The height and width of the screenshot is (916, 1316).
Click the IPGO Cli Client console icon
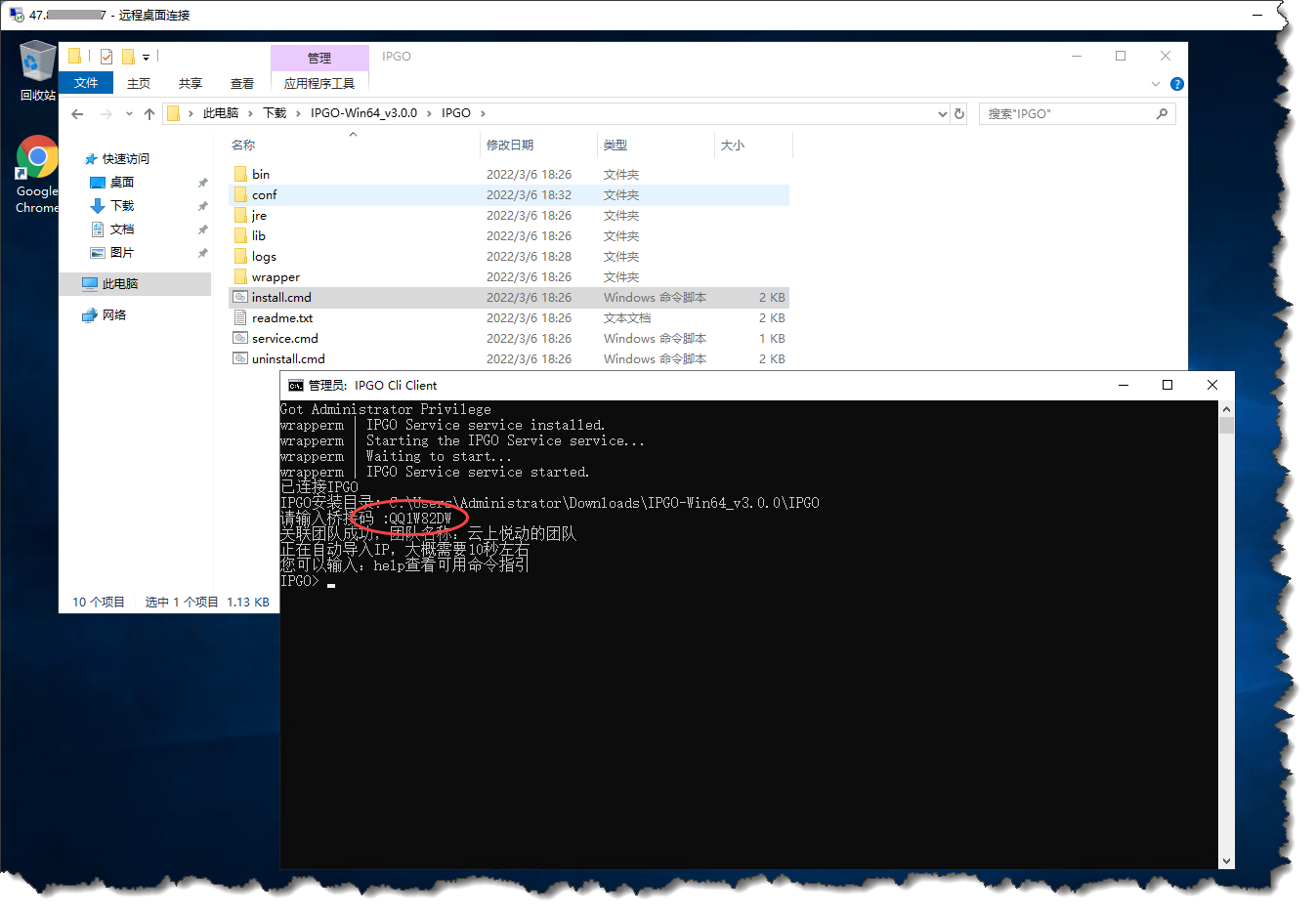(x=296, y=386)
